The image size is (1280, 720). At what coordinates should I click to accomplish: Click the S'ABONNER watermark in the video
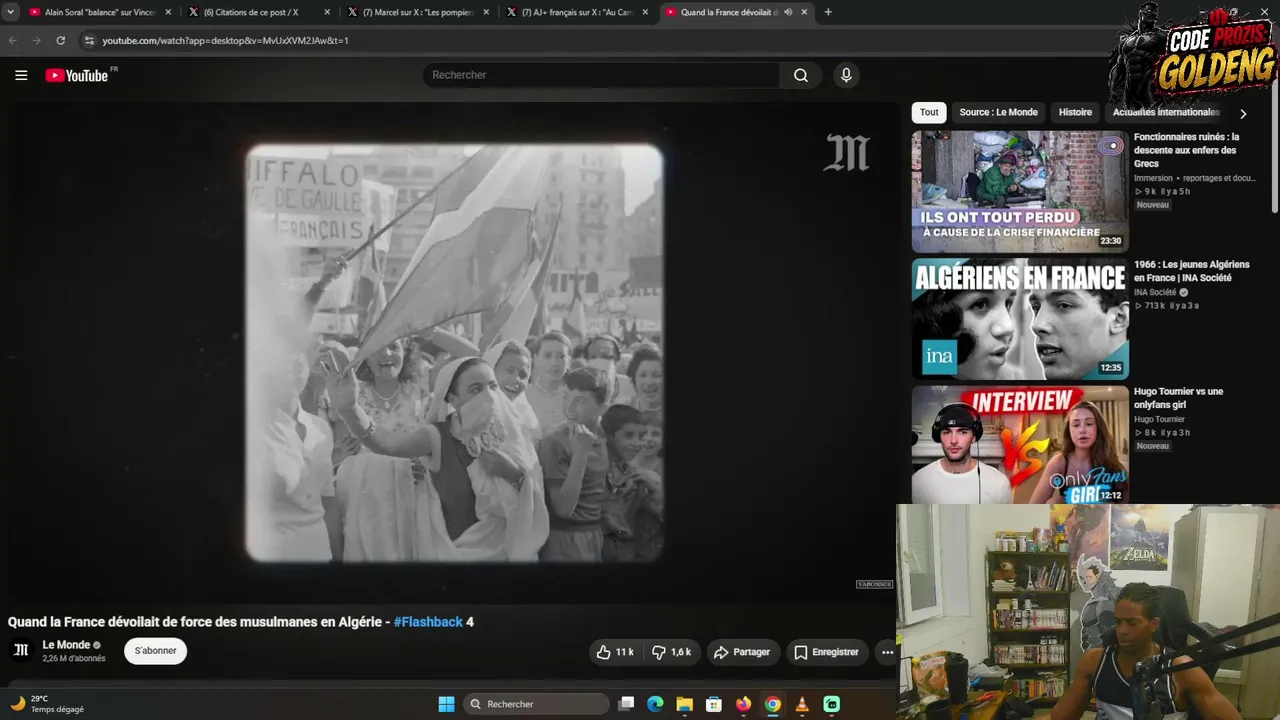pos(874,584)
